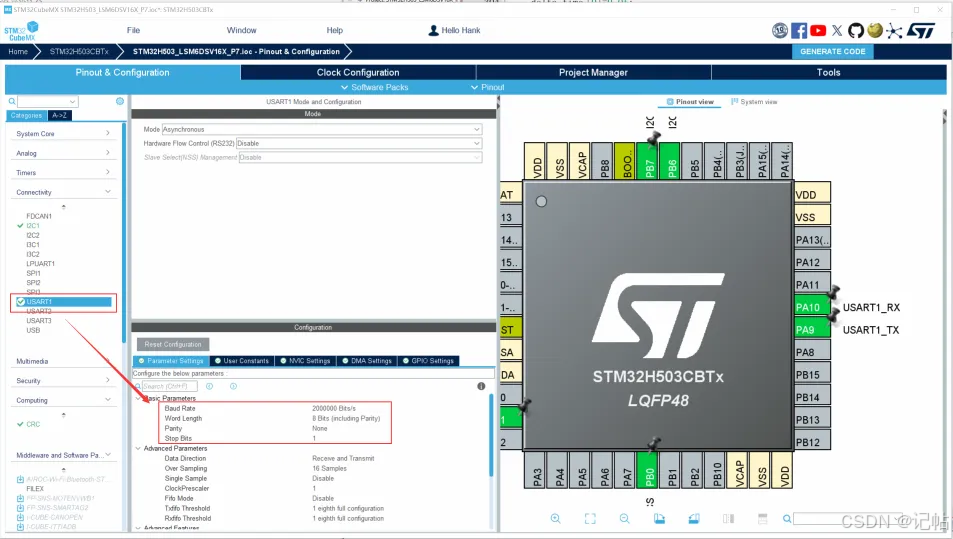953x539 pixels.
Task: Click the user icon beside Hello Hank
Action: [x=433, y=30]
